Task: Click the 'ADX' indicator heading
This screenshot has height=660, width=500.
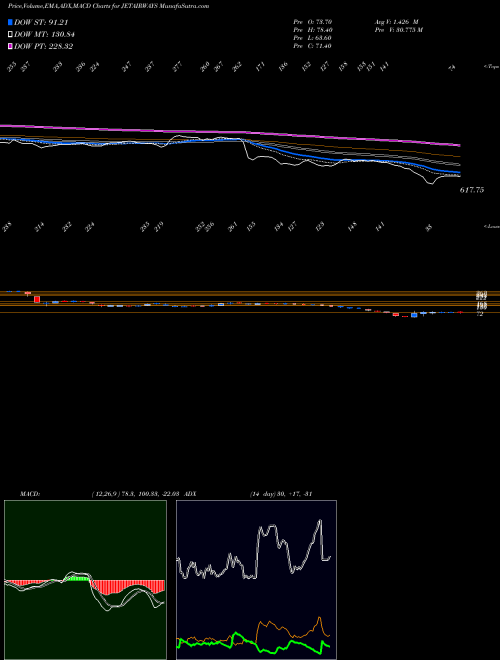Action: point(191,494)
